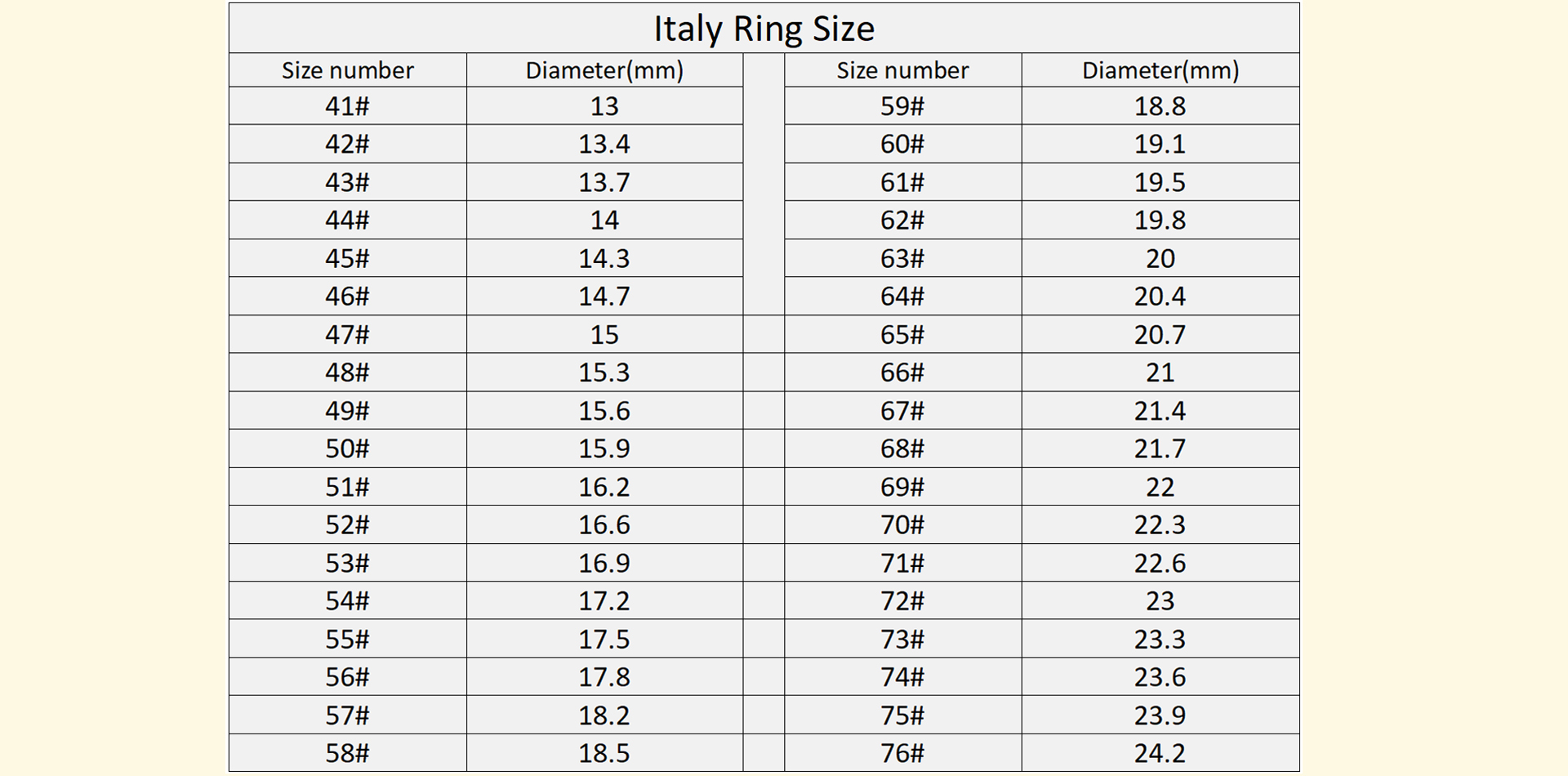Click the 20.7 diameter cell
Screen dimensions: 1568x776
pos(1160,335)
